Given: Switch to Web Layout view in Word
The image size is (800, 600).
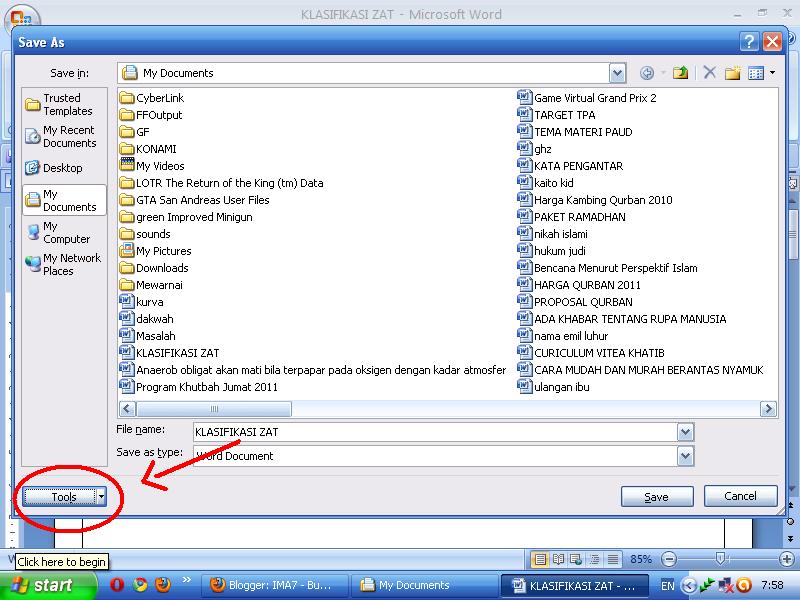Looking at the screenshot, I should click(x=576, y=559).
